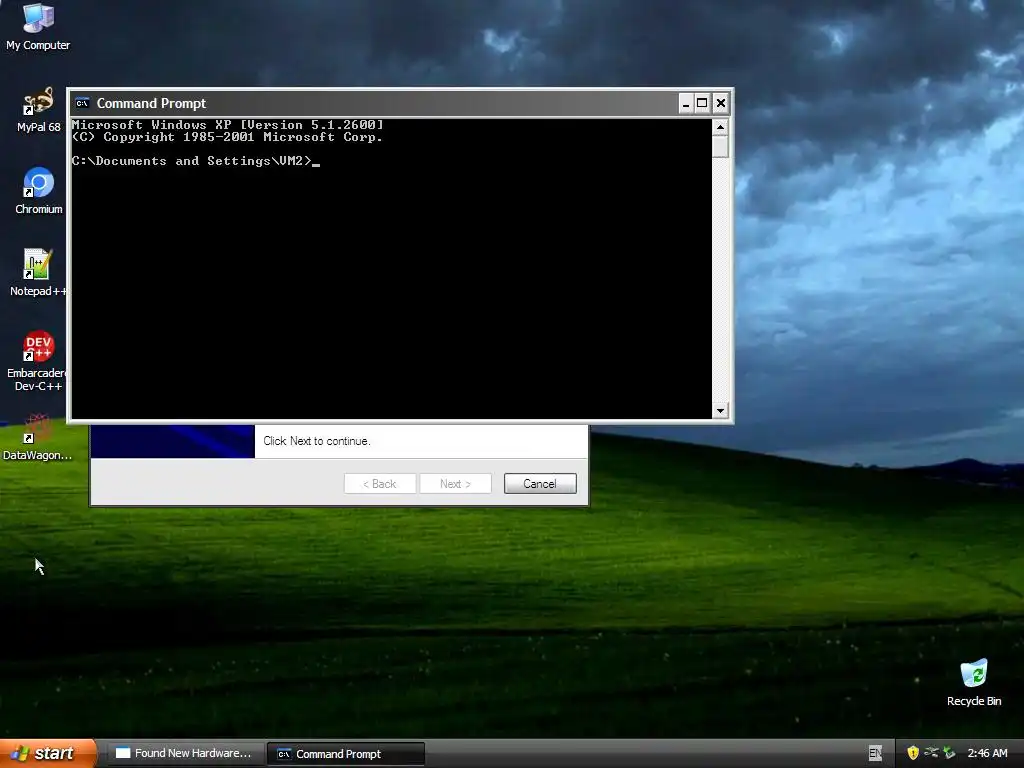Select Command Prompt taskbar button
This screenshot has height=768, width=1024.
346,754
